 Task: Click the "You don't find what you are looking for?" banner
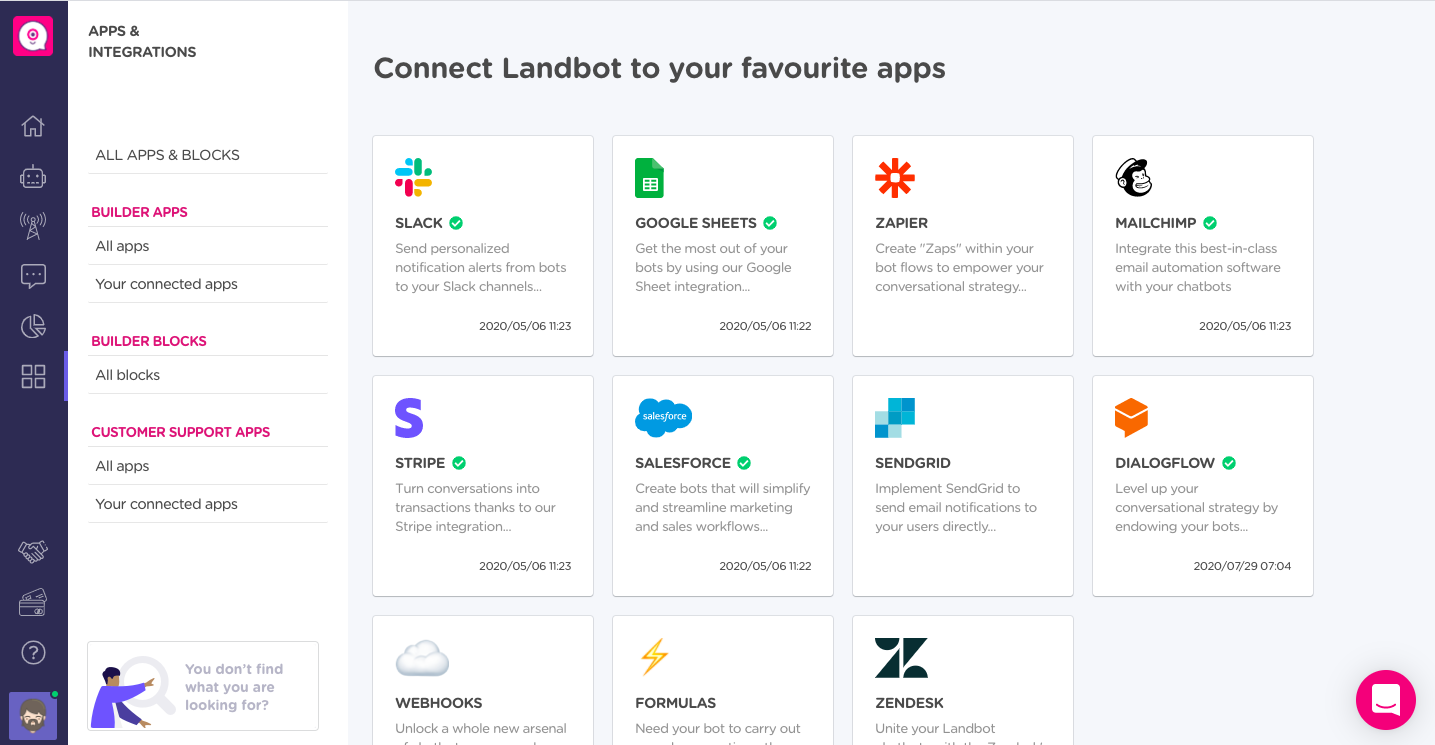click(203, 686)
